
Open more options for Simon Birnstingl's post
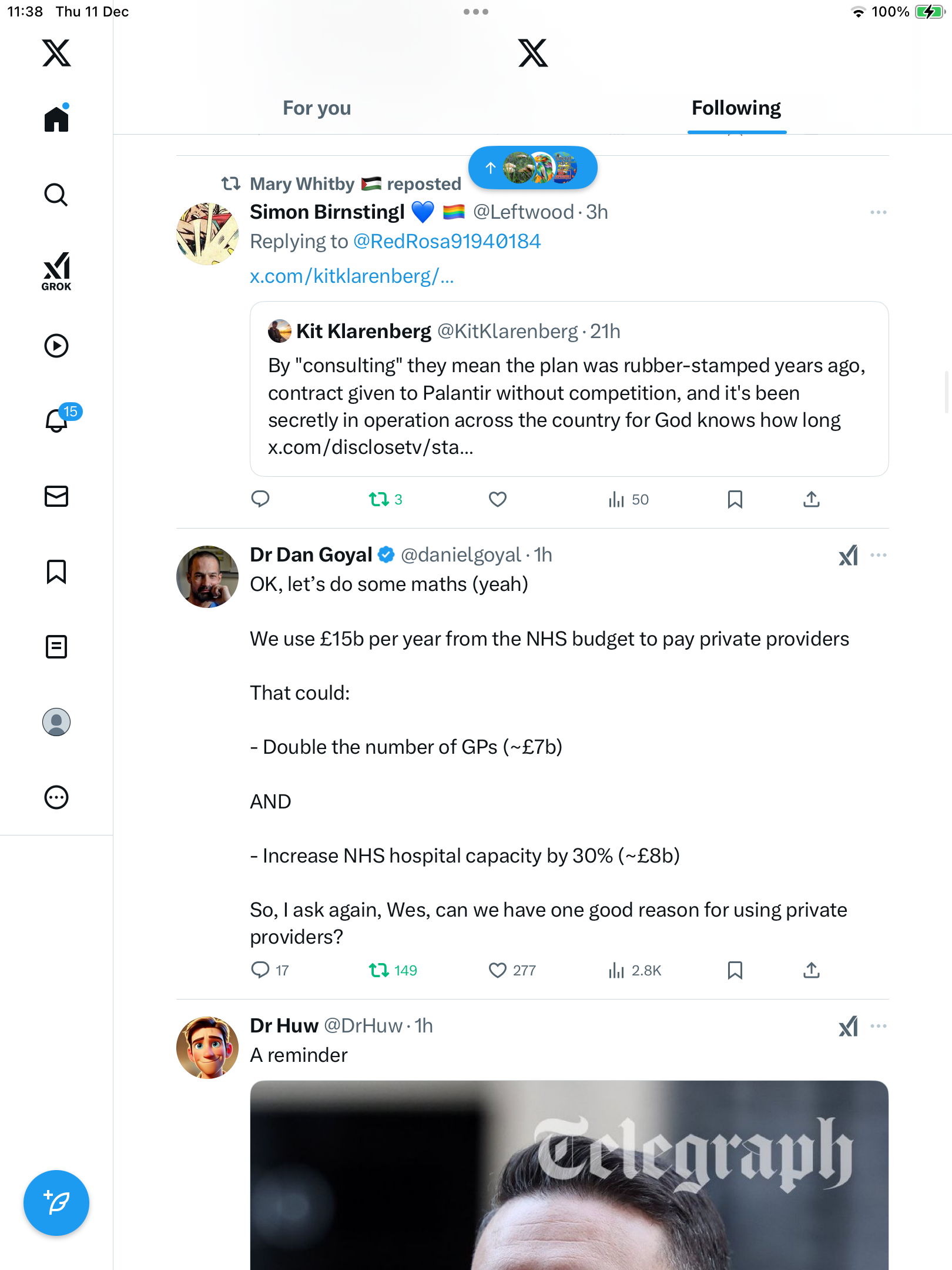879,212
